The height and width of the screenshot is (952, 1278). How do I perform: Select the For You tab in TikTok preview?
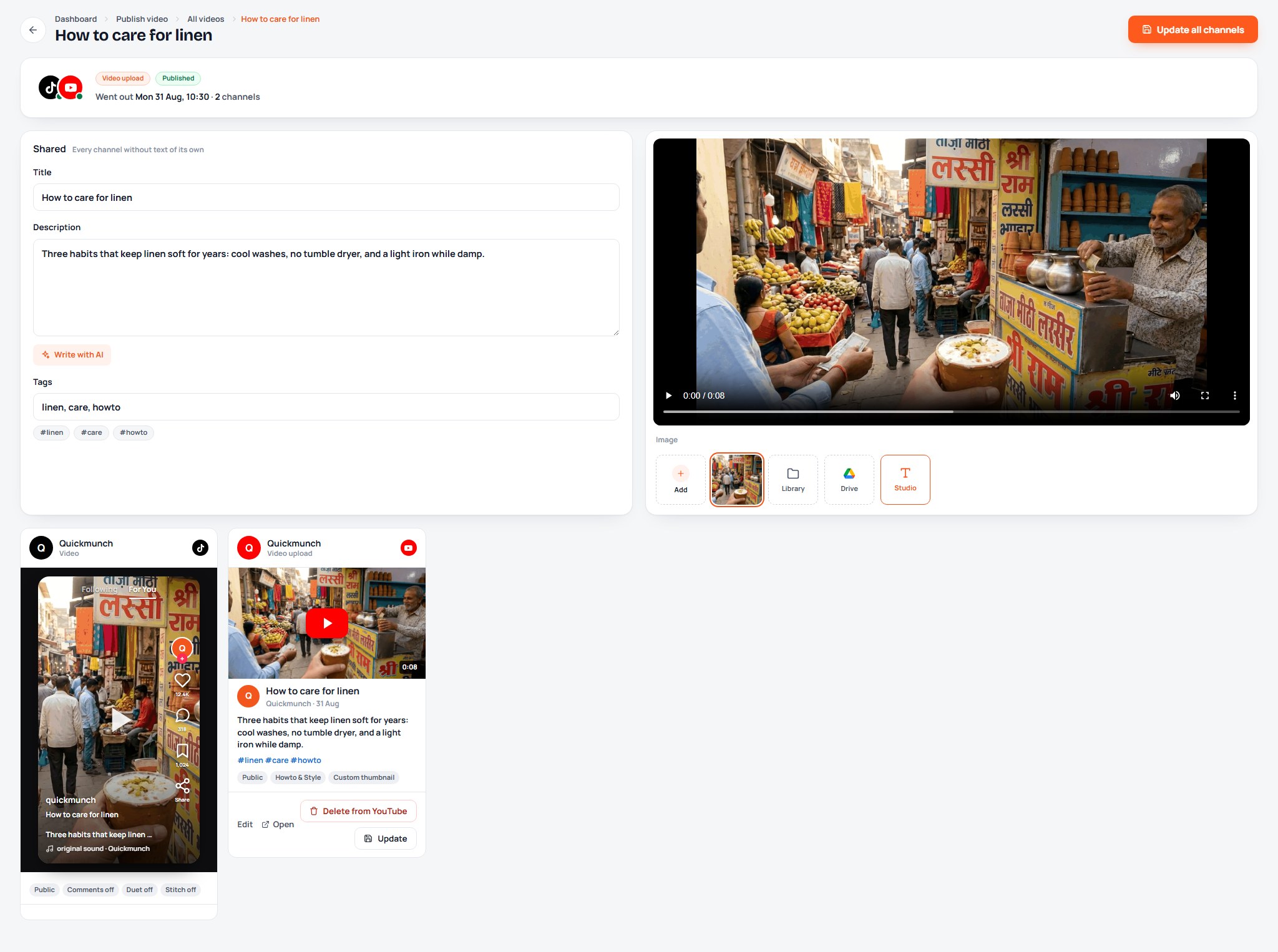point(142,589)
